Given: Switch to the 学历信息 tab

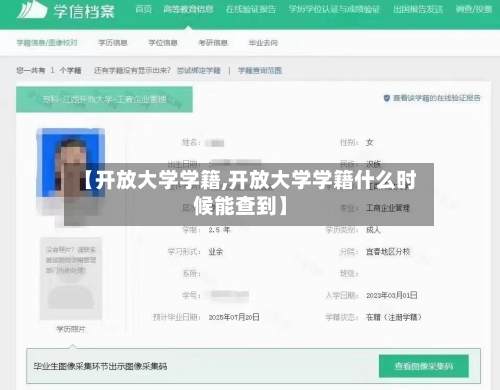Looking at the screenshot, I should click(x=113, y=43).
